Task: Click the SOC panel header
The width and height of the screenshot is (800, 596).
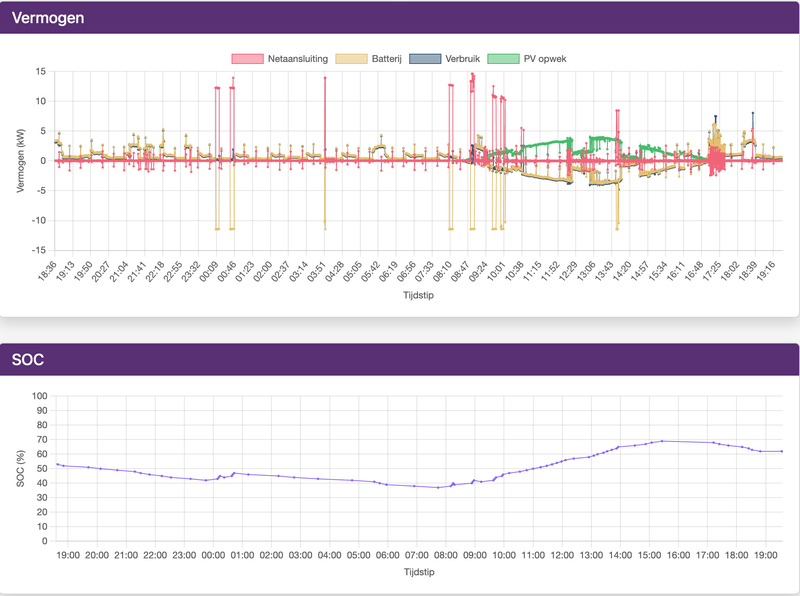Action: click(400, 360)
